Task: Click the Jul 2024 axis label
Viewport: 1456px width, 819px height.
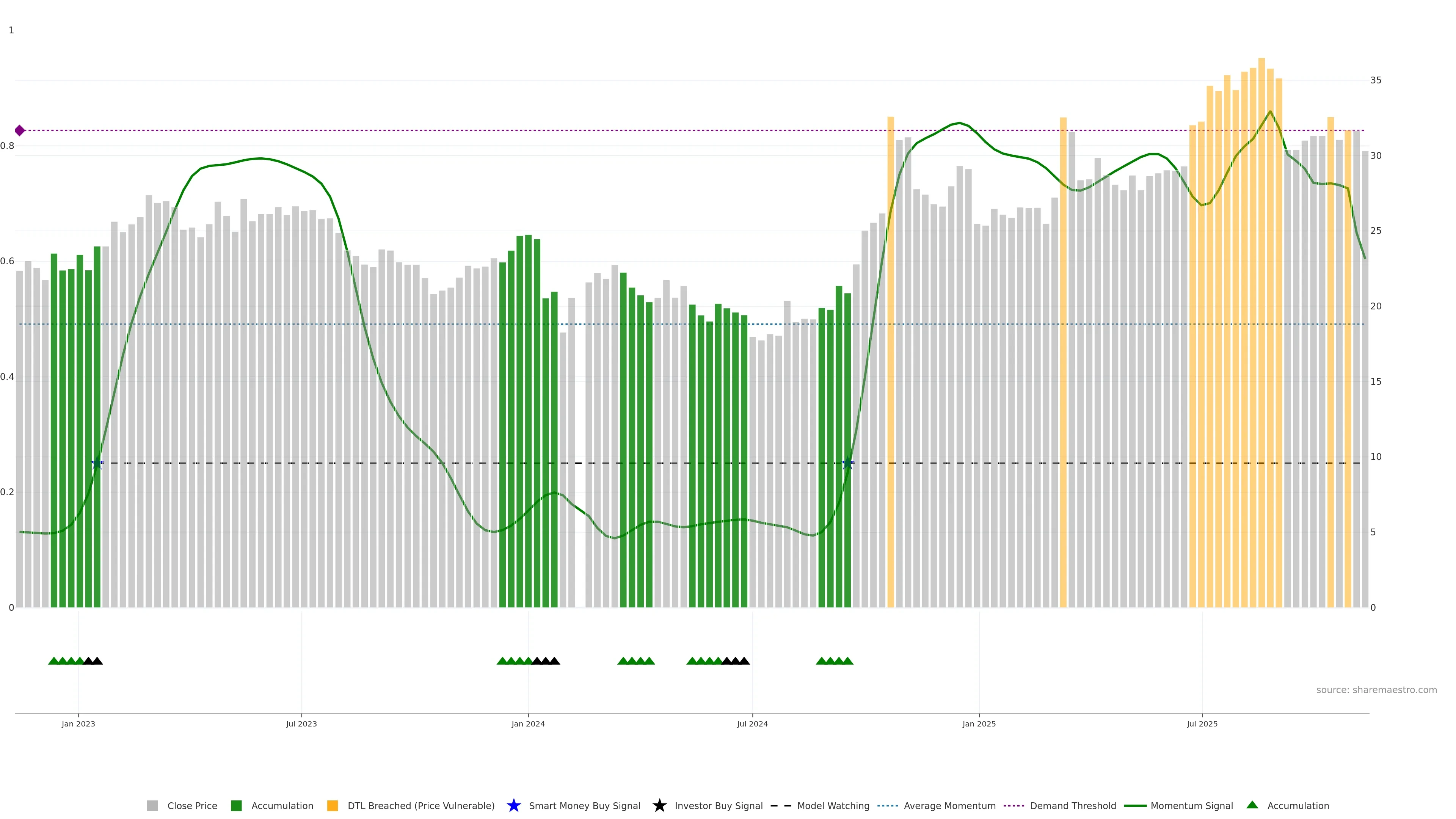Action: [x=752, y=723]
